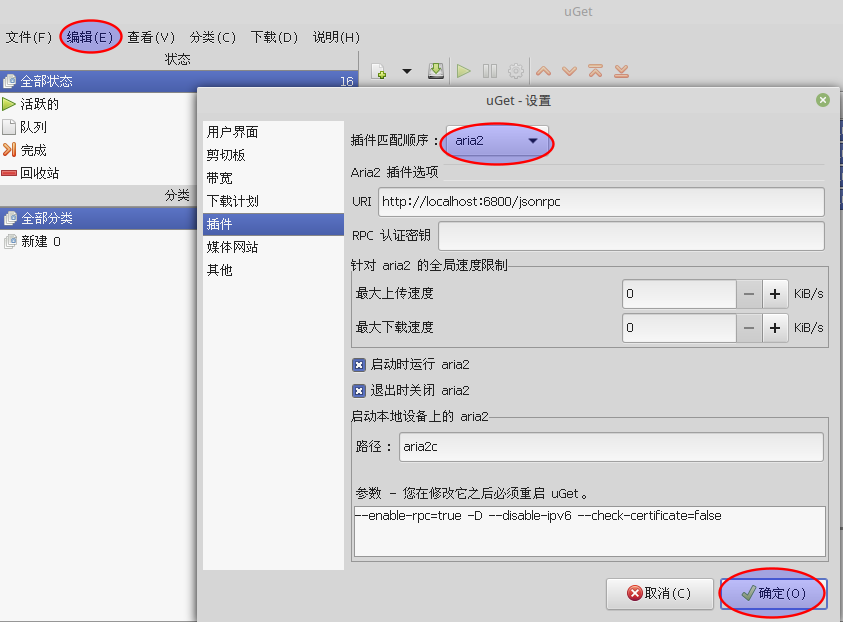
Task: Open the 分类(C) menu
Action: [x=213, y=37]
